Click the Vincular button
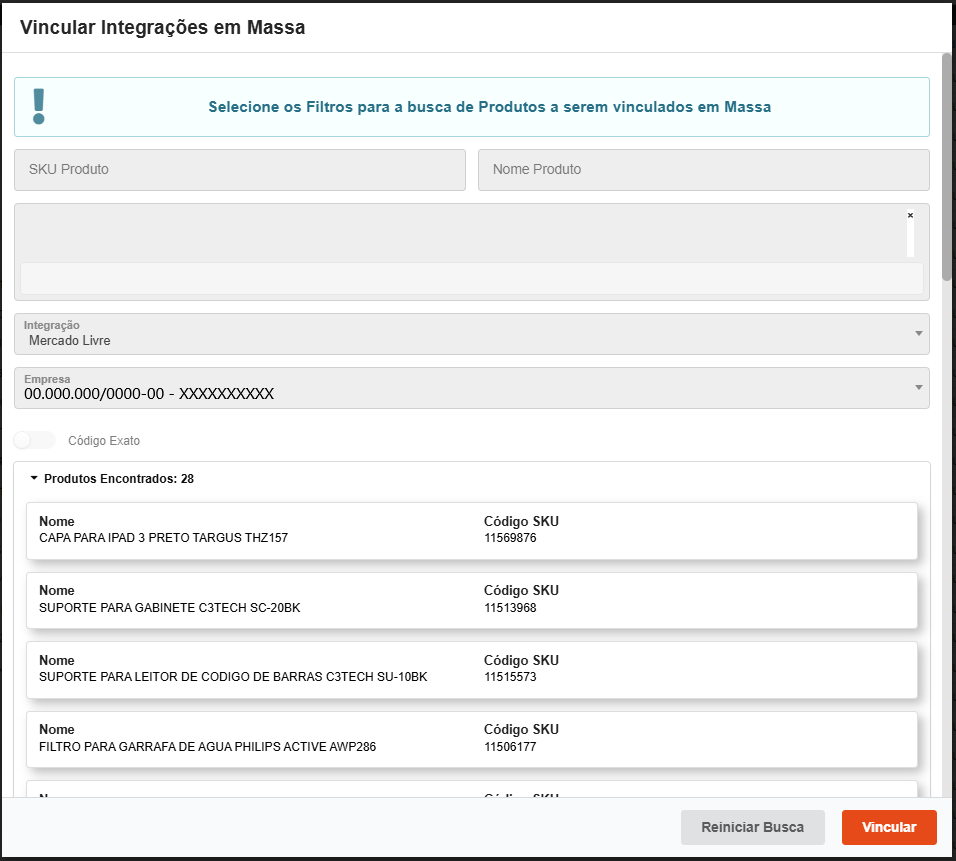This screenshot has height=861, width=956. coord(889,827)
